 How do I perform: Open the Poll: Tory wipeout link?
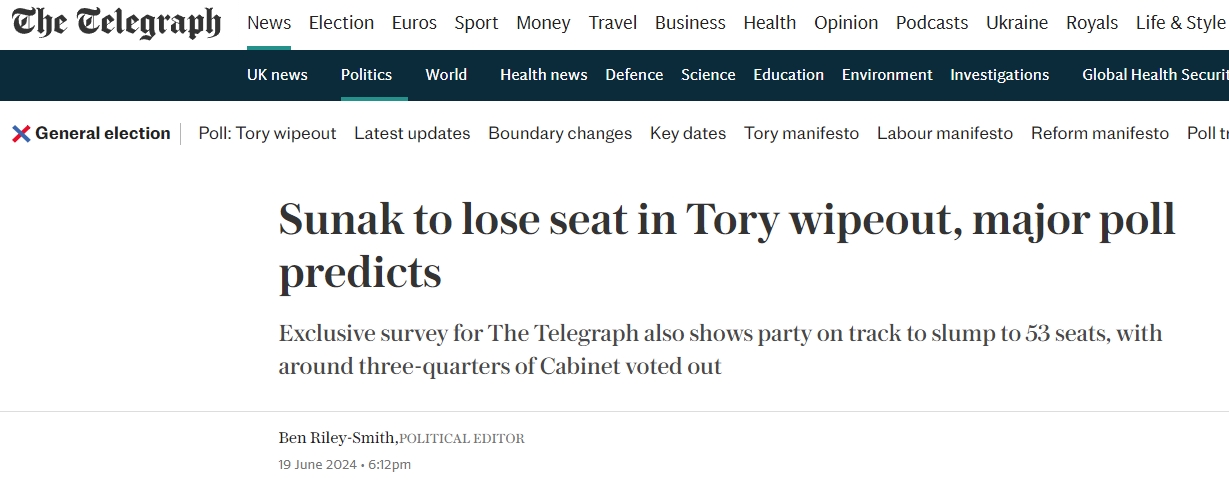[267, 134]
